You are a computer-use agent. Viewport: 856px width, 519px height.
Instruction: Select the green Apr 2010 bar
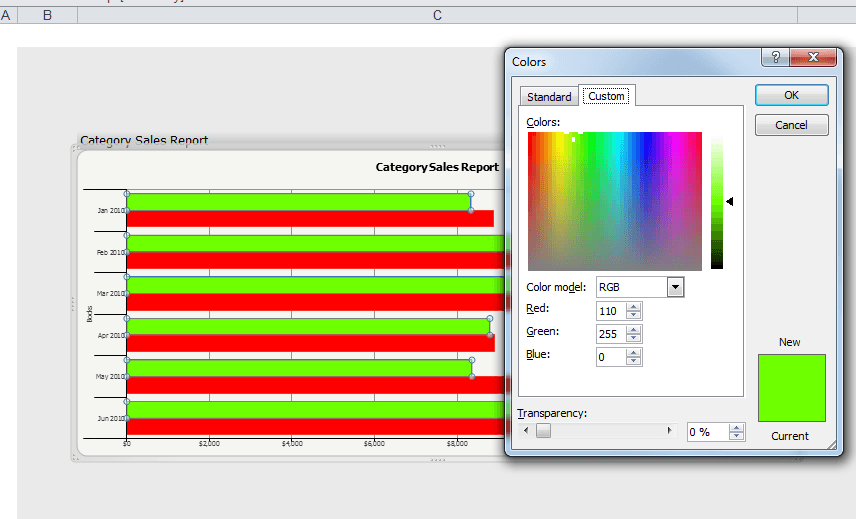point(308,326)
